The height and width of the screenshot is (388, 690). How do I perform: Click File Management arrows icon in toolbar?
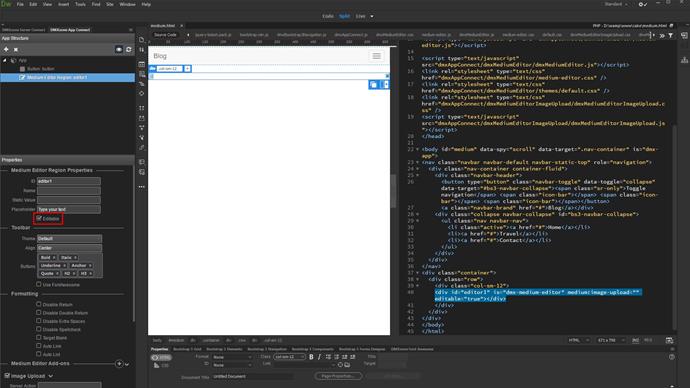[142, 50]
